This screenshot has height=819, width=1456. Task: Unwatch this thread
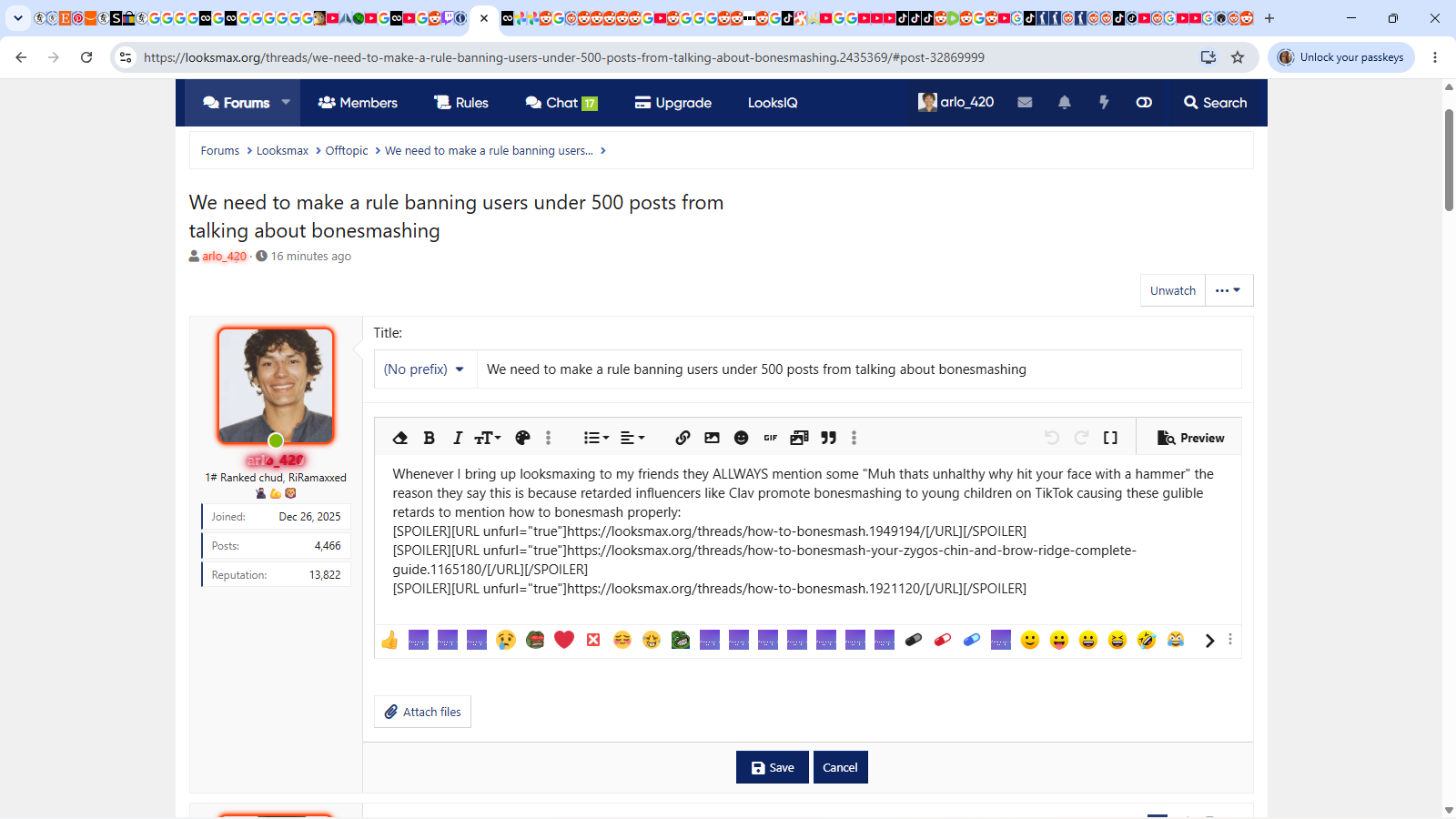[x=1173, y=290]
